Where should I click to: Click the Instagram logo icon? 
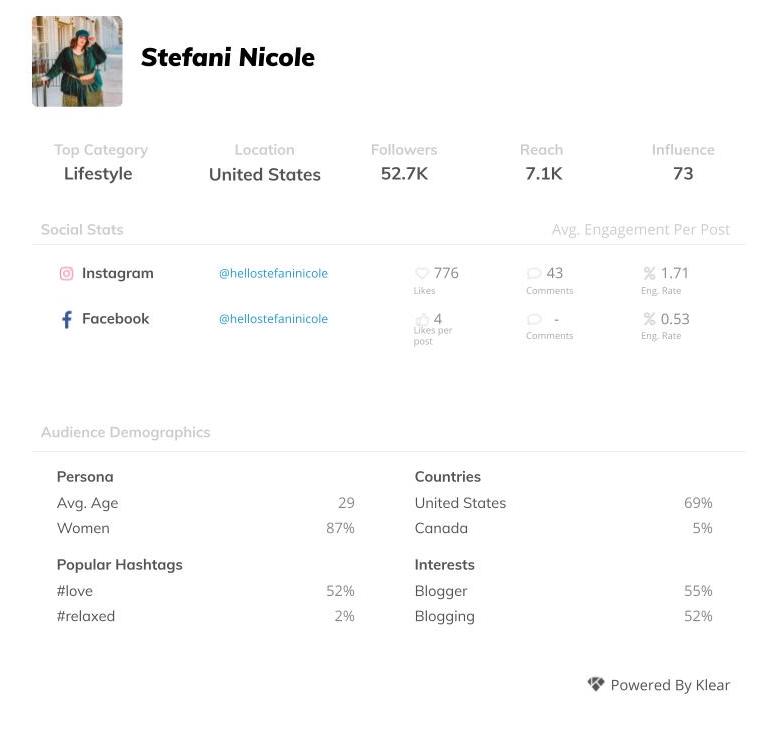67,274
